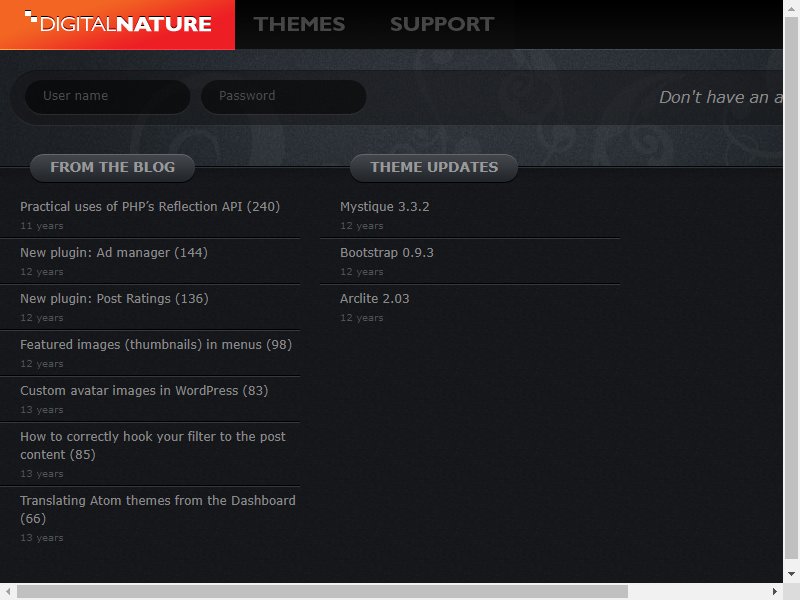This screenshot has width=800, height=600.
Task: Click the Don't have an account text
Action: click(720, 97)
